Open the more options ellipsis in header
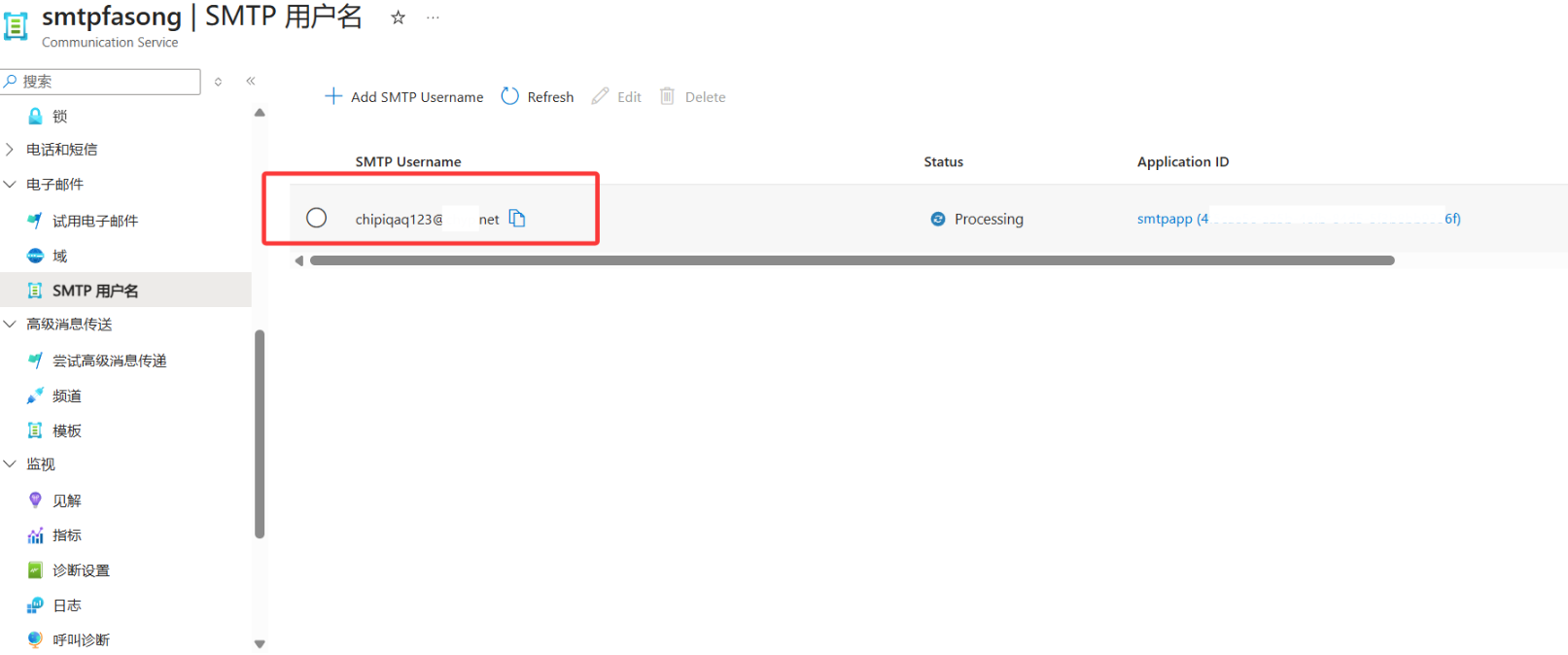This screenshot has width=1568, height=655. 433,17
